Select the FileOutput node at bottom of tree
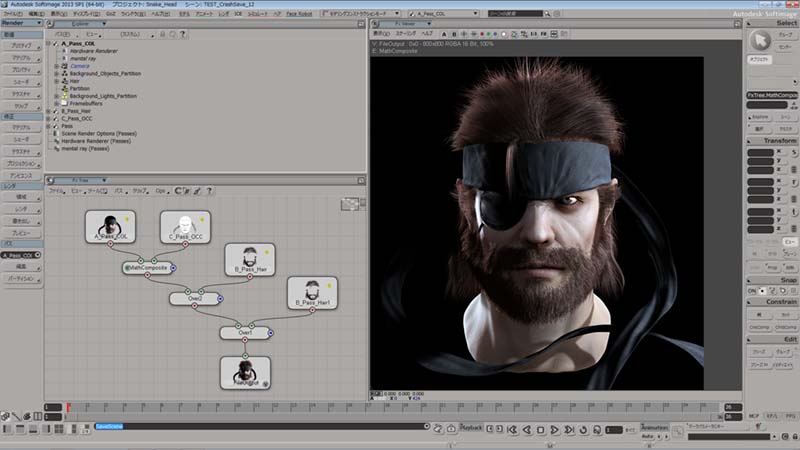The width and height of the screenshot is (800, 450). [245, 372]
